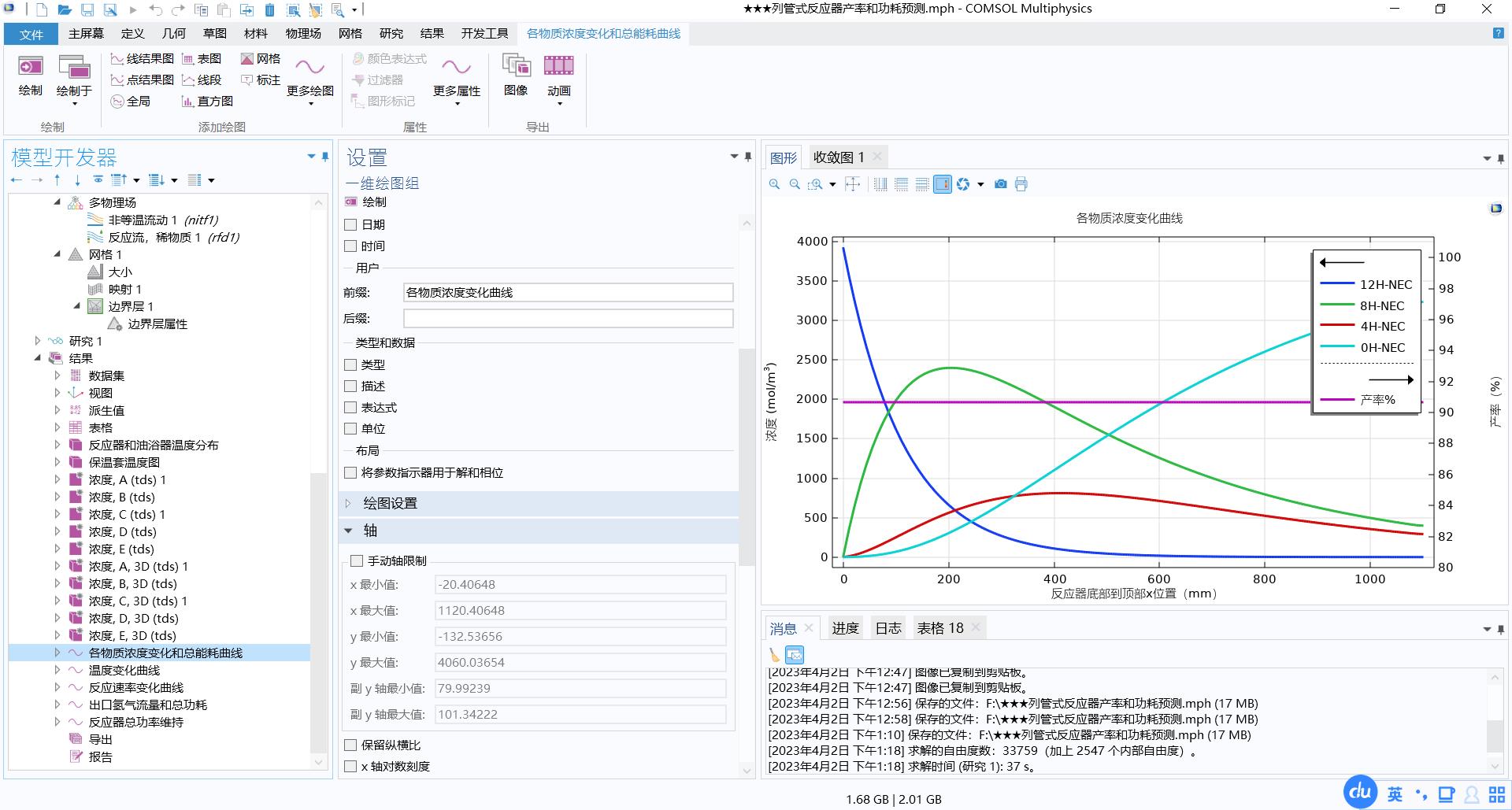The height and width of the screenshot is (810, 1512).
Task: Click the large Plot (绘制) ribbon button
Action: pos(31,76)
